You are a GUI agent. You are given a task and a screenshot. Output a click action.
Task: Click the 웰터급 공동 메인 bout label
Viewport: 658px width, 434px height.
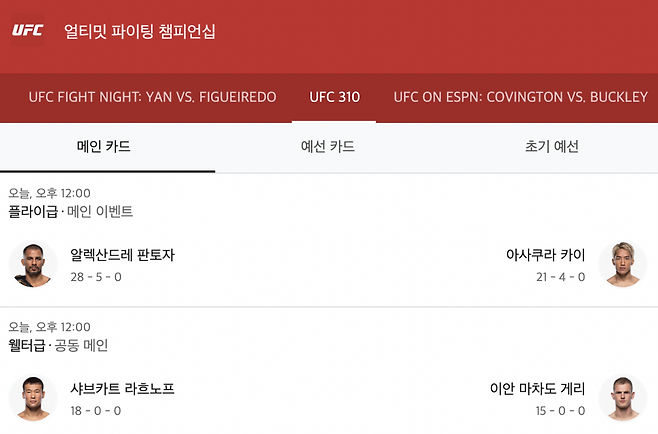coord(58,345)
